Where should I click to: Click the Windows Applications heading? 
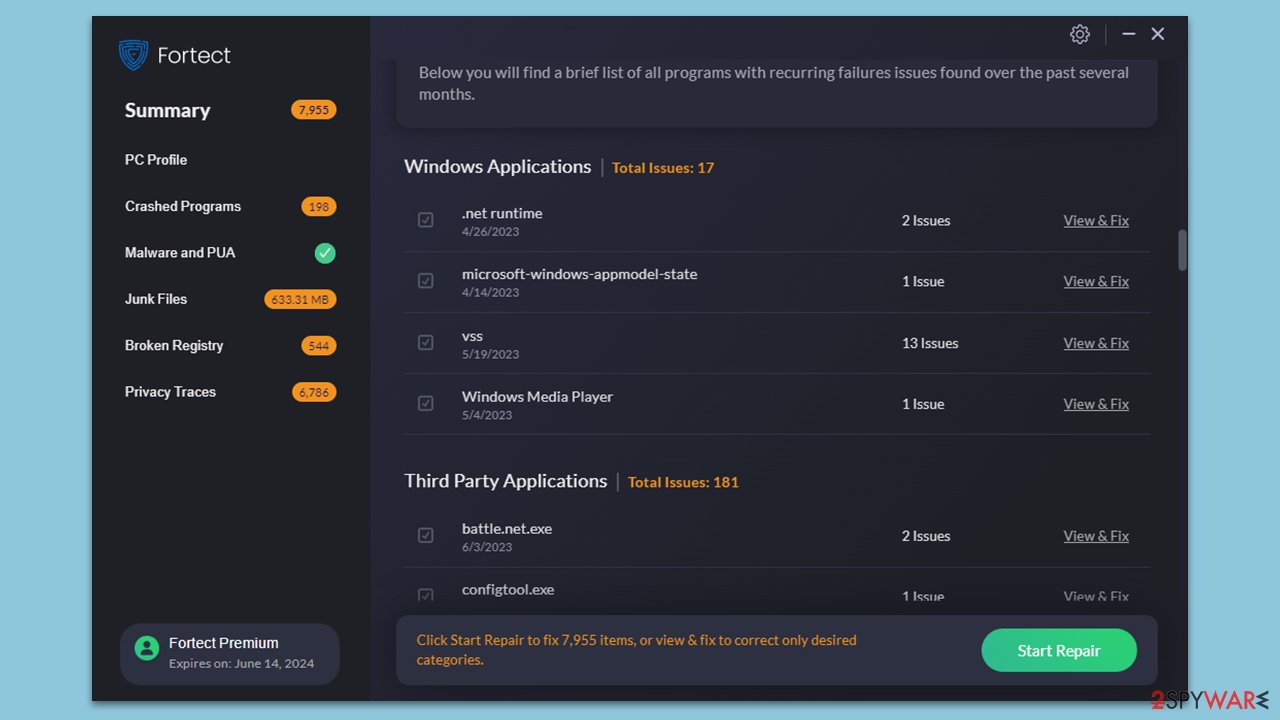pos(497,166)
